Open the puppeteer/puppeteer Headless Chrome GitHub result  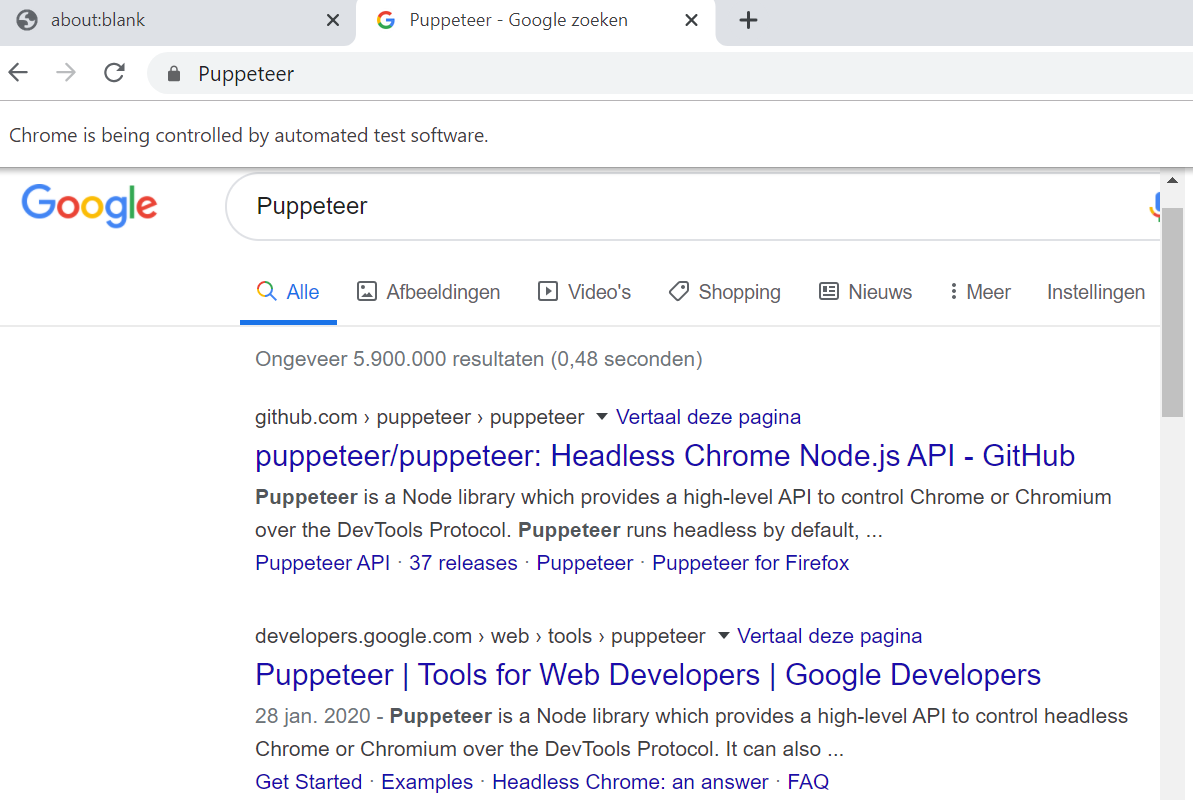pos(665,456)
